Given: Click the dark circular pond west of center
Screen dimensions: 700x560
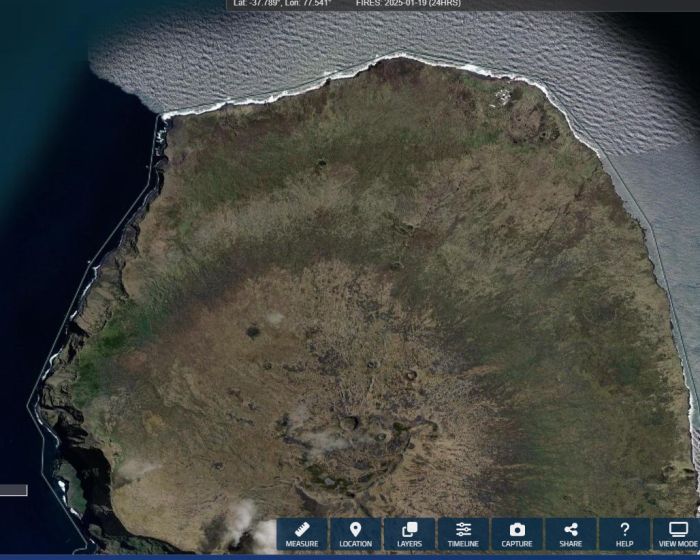Looking at the screenshot, I should tap(252, 332).
